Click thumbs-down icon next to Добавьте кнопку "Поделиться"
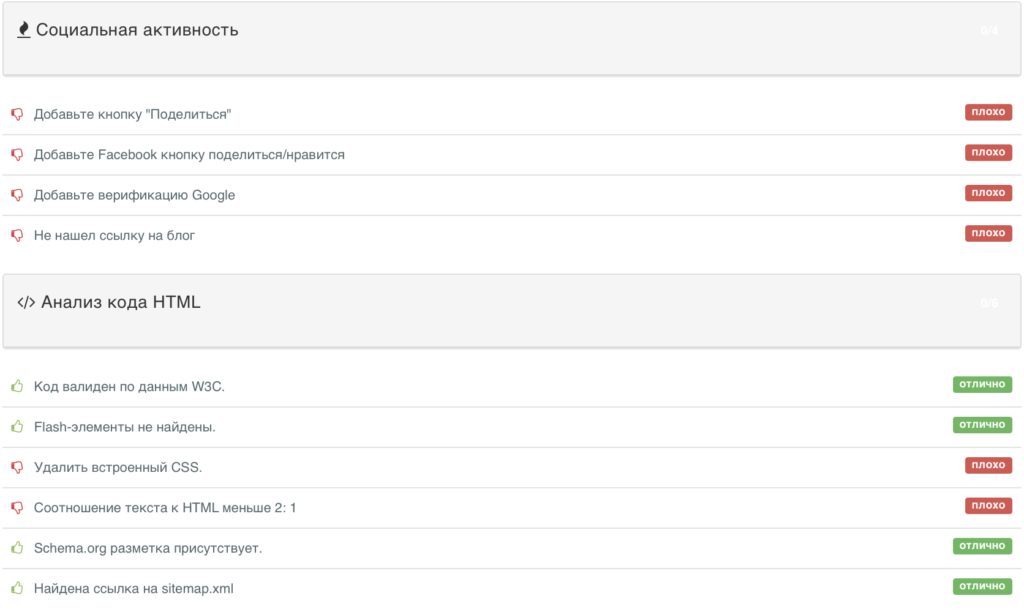The image size is (1024, 612). 18,114
